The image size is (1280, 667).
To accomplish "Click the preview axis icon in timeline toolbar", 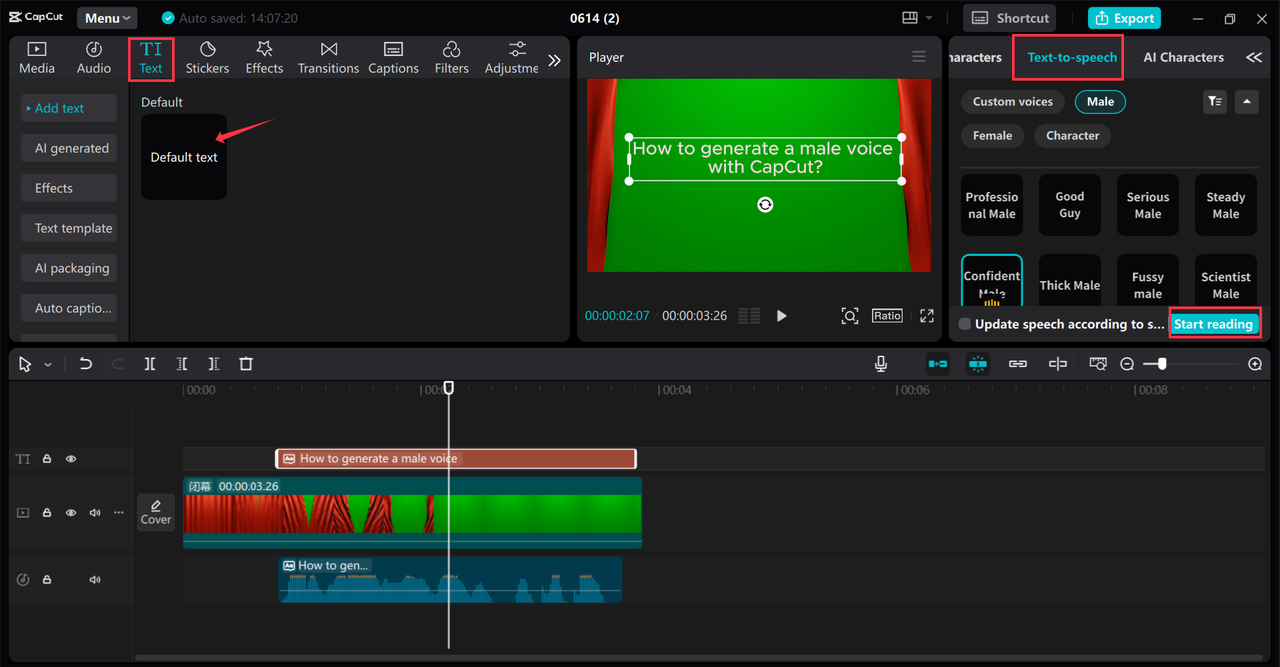I will (1058, 364).
